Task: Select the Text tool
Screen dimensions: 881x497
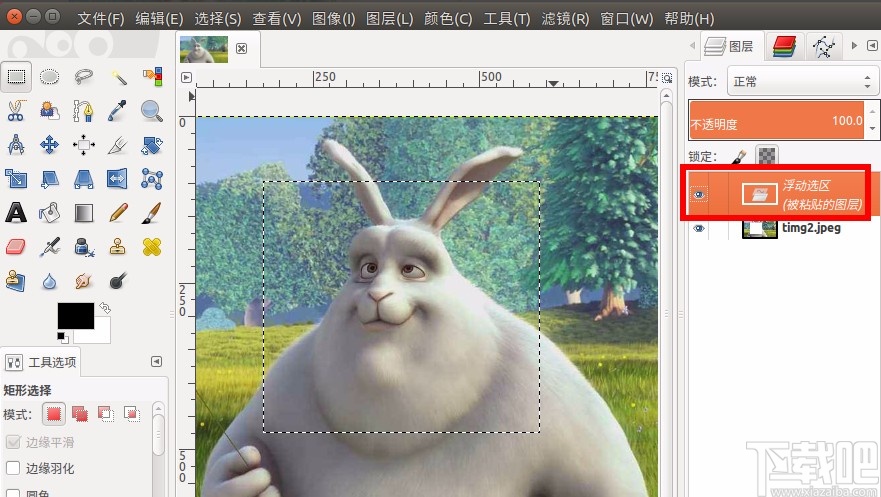Action: (x=16, y=213)
